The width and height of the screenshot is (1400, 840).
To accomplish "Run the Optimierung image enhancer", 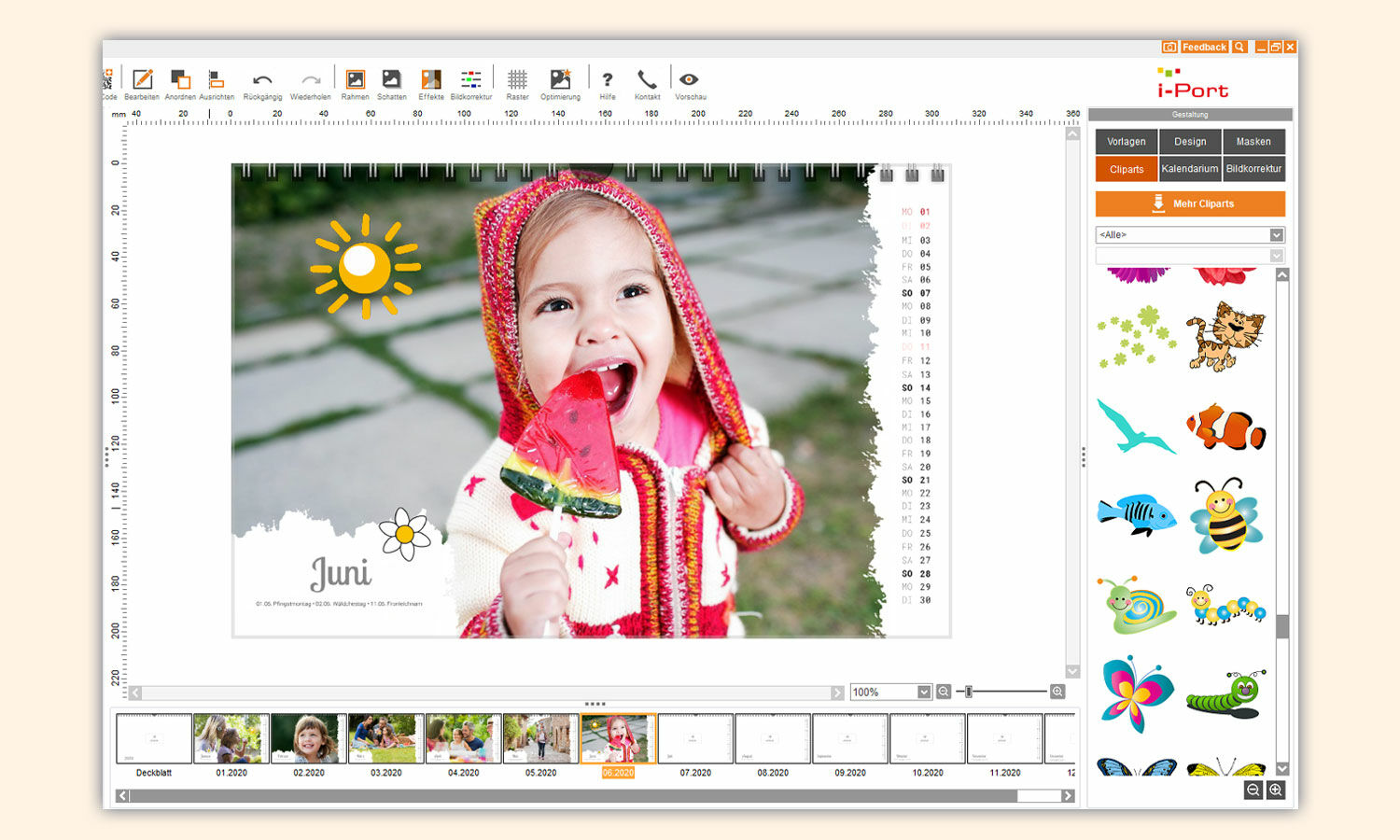I will (560, 81).
